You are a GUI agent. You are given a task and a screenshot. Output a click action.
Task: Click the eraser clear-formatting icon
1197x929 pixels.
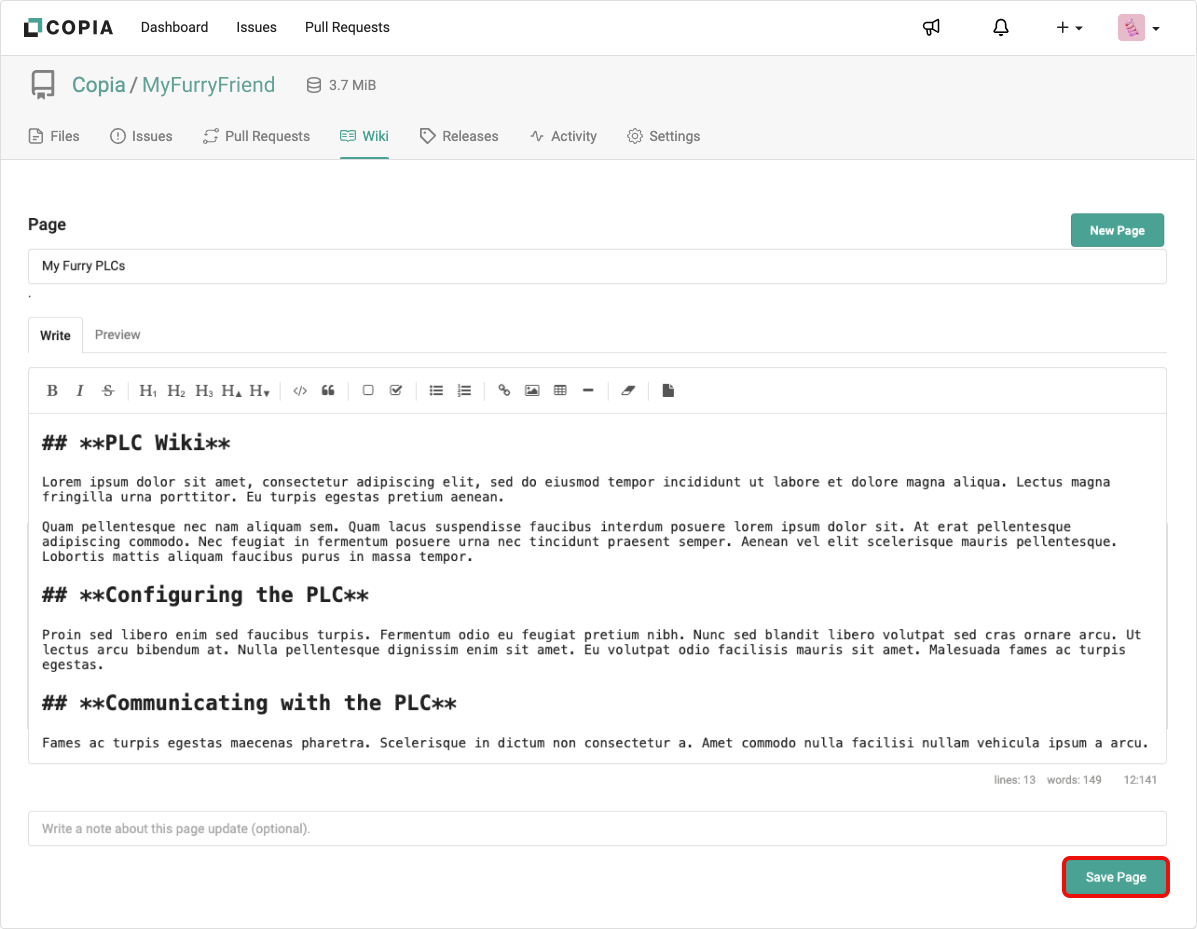tap(628, 391)
